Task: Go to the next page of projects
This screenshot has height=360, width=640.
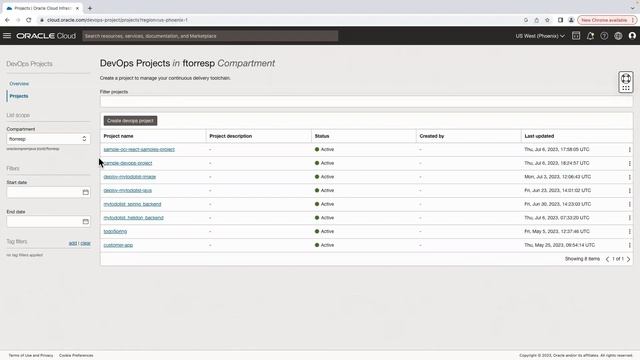Action: [629, 259]
